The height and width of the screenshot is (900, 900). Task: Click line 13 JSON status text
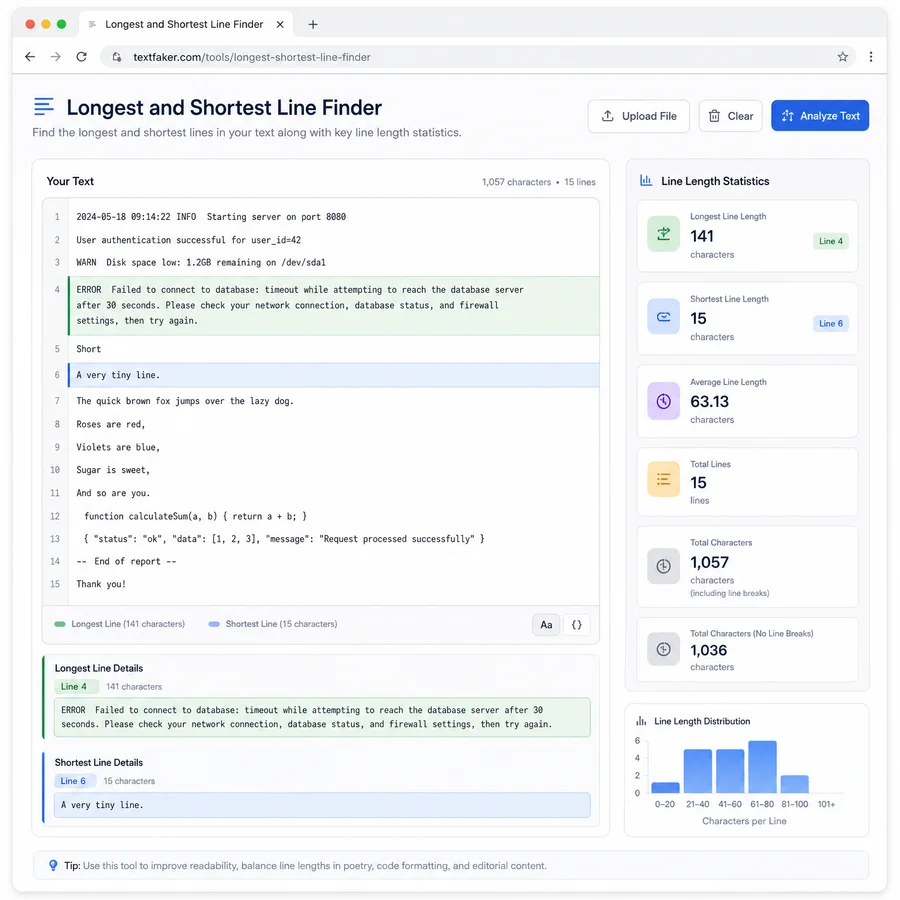[284, 539]
